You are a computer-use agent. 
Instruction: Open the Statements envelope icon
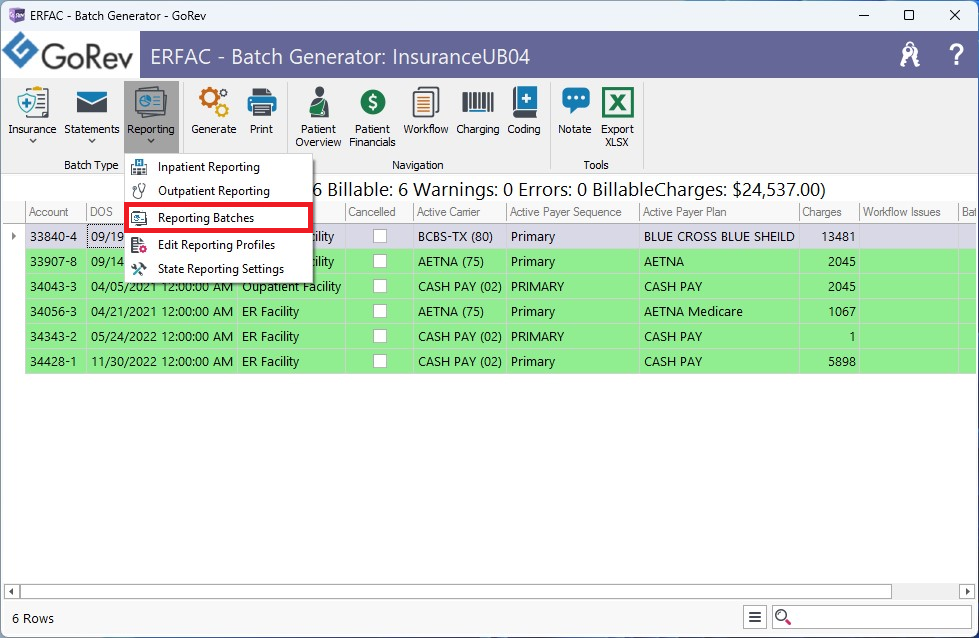[91, 102]
